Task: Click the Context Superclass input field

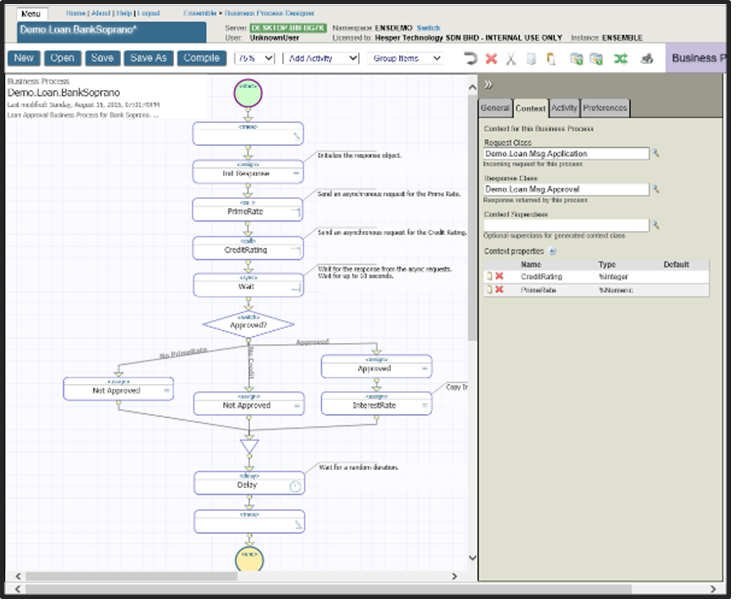Action: pos(566,225)
